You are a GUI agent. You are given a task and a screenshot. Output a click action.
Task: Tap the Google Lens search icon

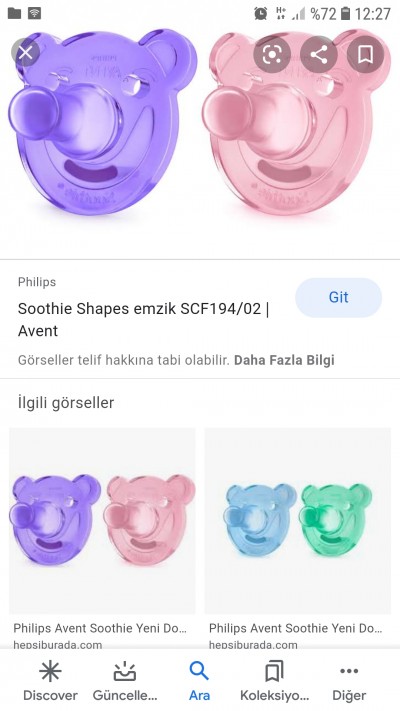coord(272,54)
